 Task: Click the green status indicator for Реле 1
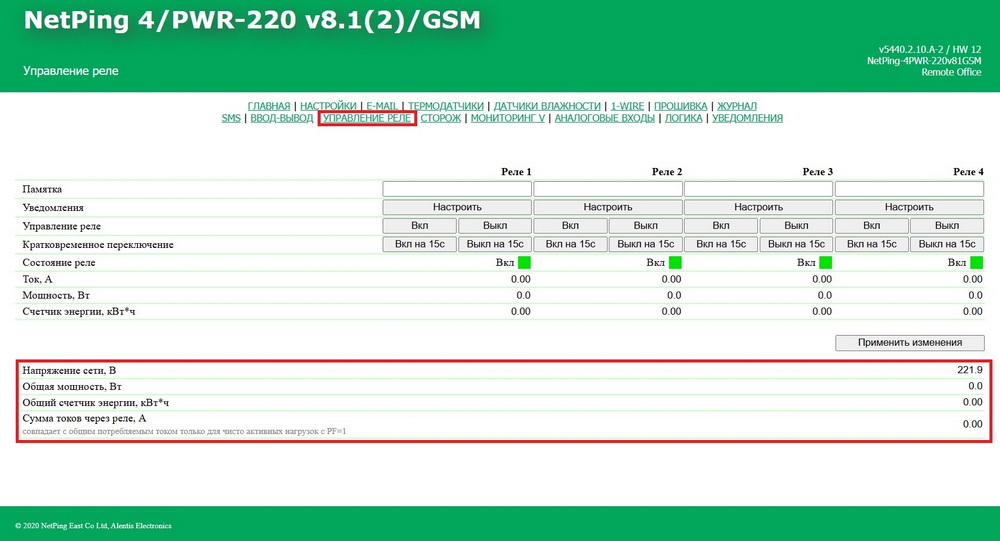pyautogui.click(x=525, y=262)
